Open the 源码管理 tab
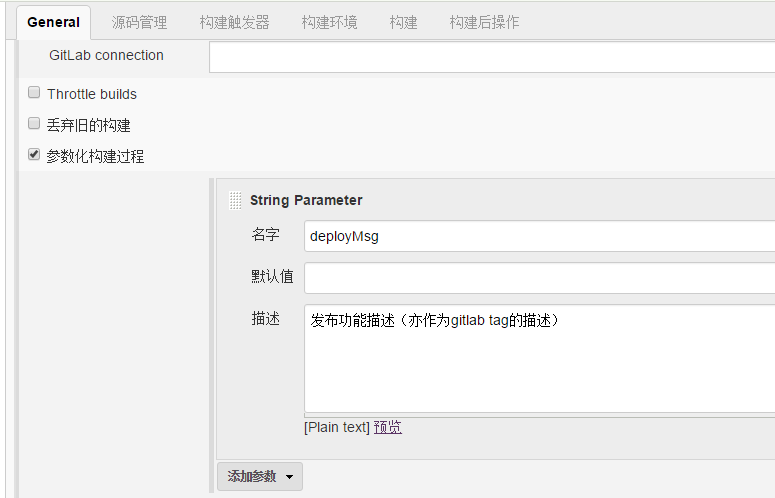The image size is (775, 498). pos(139,22)
